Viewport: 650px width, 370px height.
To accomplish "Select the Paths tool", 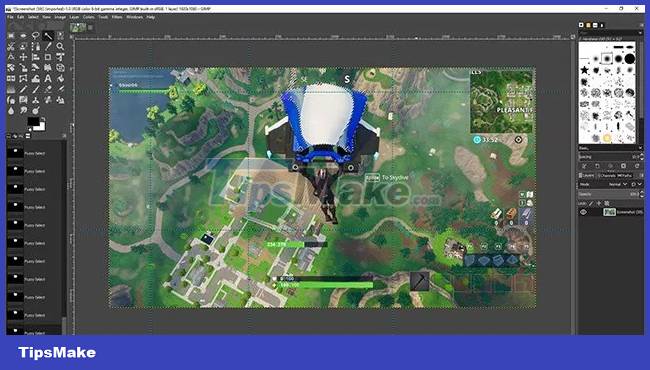I will coord(36,46).
